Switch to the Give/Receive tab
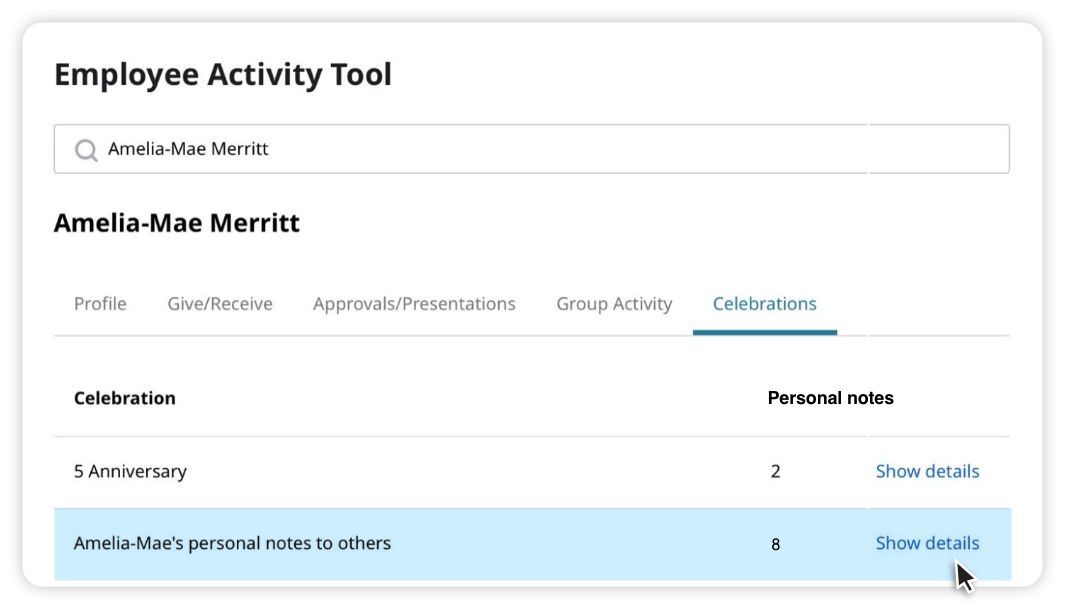Image resolution: width=1065 pixels, height=609 pixels. 220,304
